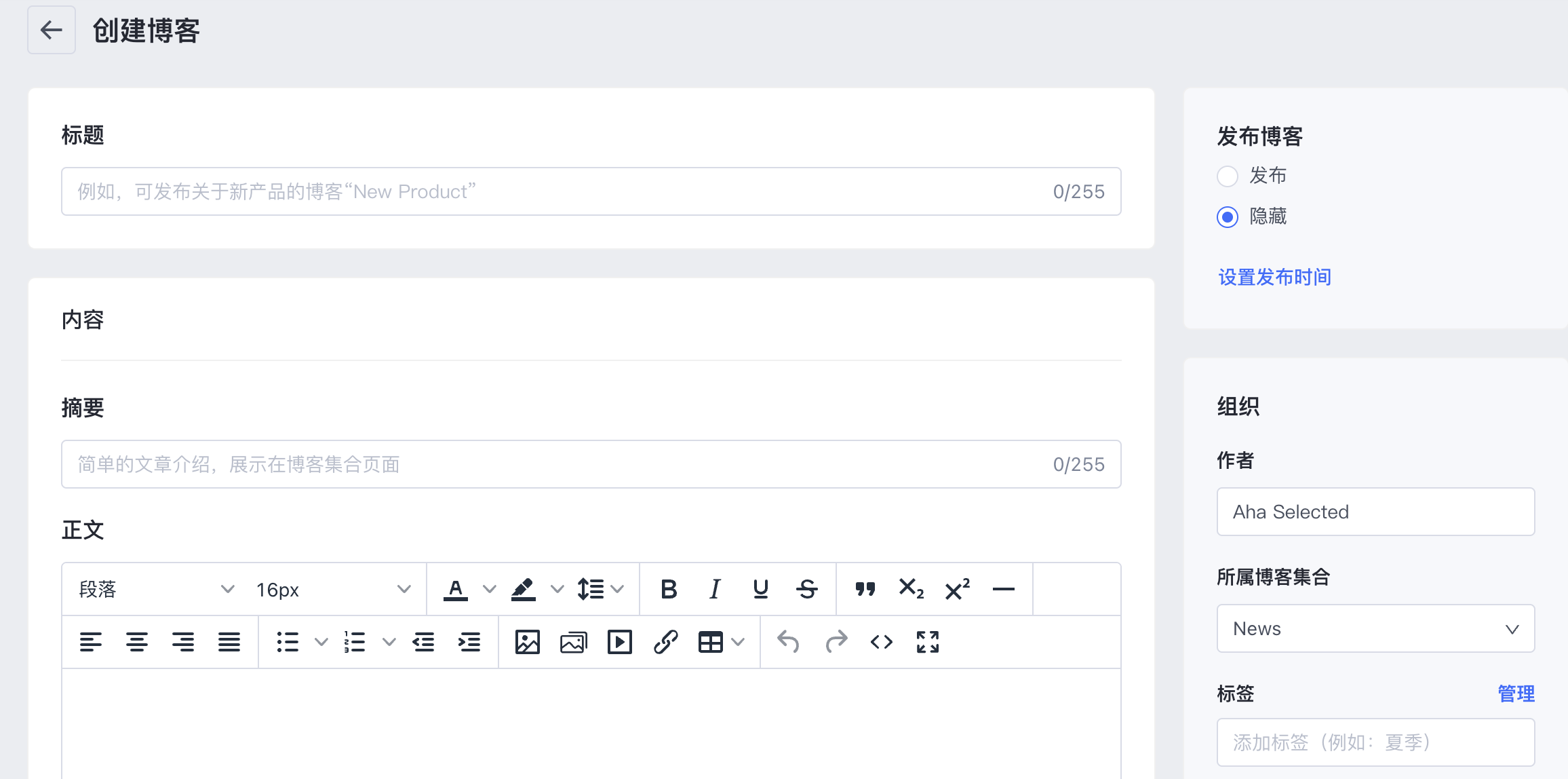Expand the News blog collection dropdown
This screenshot has width=1568, height=779.
point(1375,629)
